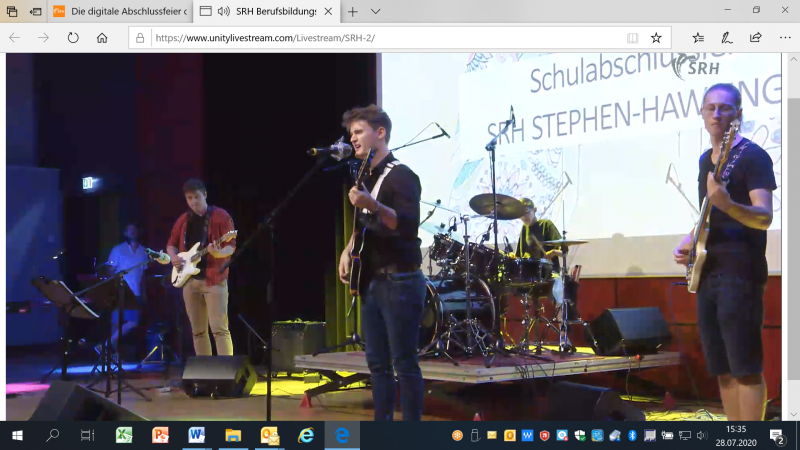The width and height of the screenshot is (800, 450).
Task: Open Word from the taskbar
Action: pos(196,435)
